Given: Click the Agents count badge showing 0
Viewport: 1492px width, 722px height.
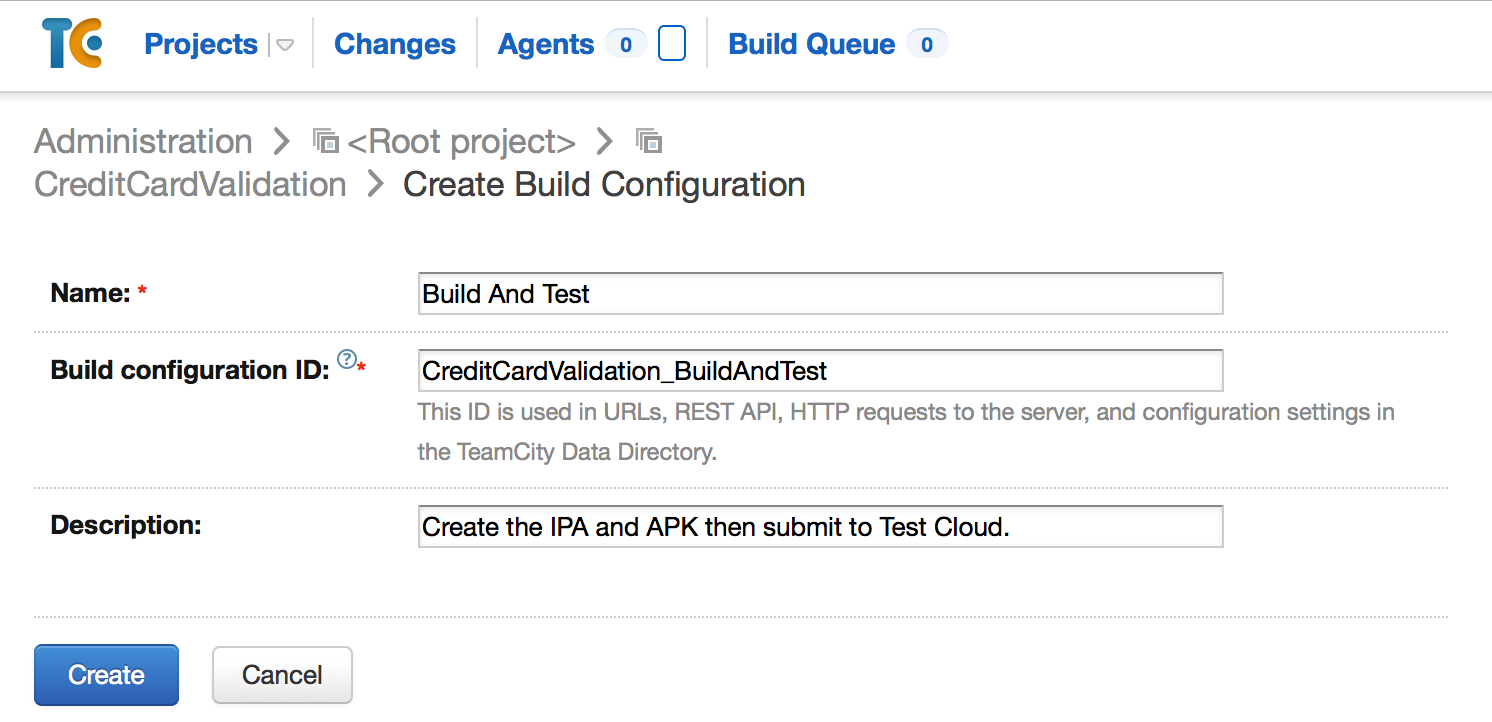Looking at the screenshot, I should 626,44.
